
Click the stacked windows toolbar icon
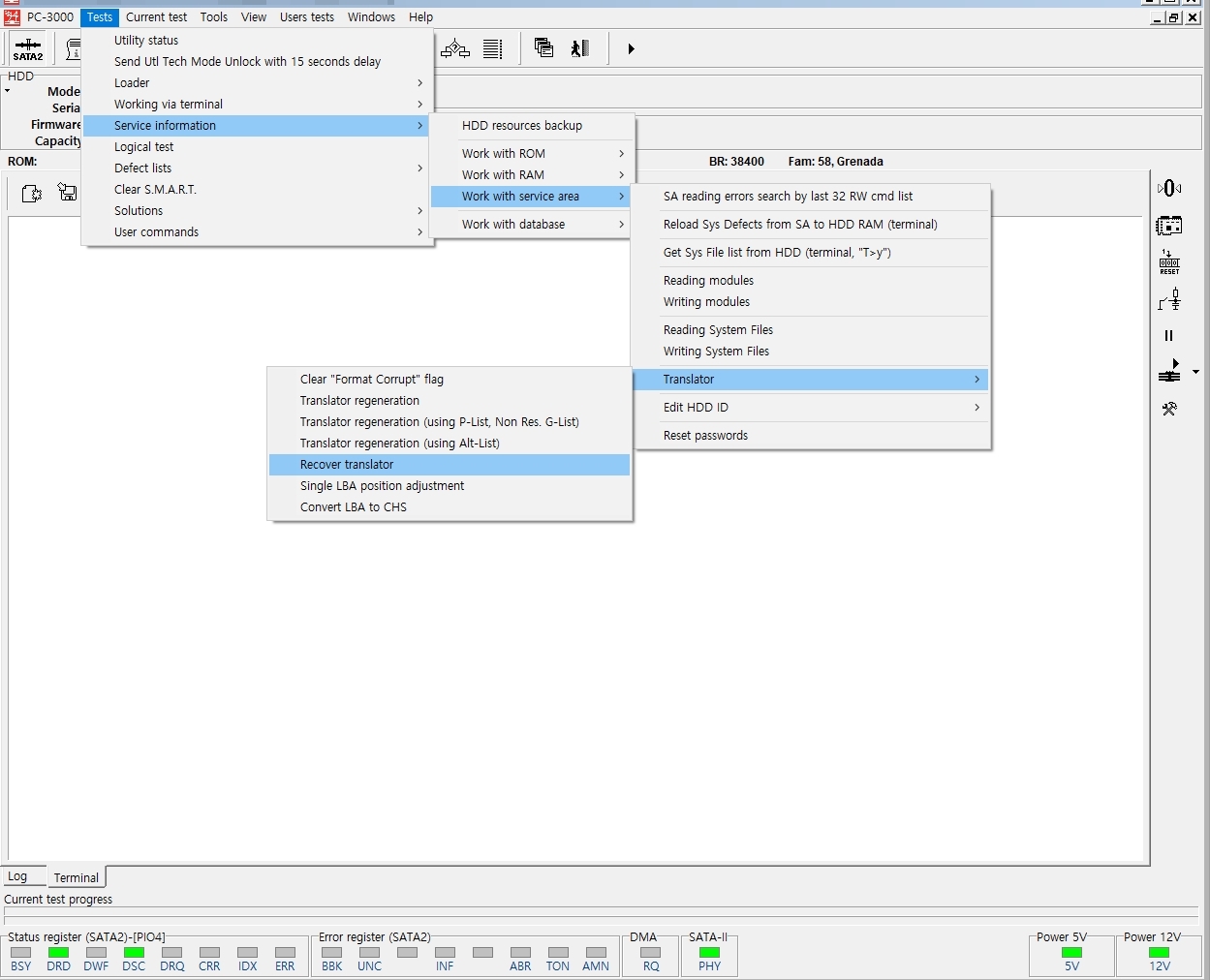point(544,48)
